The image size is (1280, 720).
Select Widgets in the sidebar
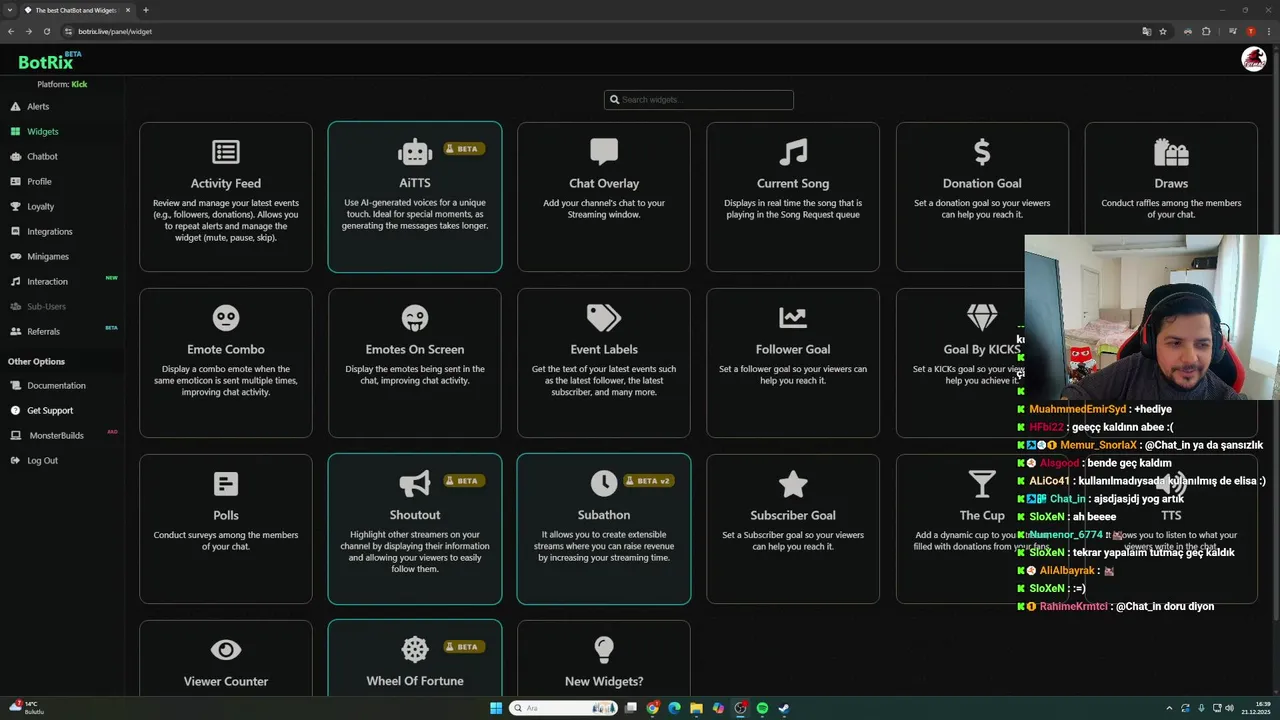pyautogui.click(x=42, y=132)
